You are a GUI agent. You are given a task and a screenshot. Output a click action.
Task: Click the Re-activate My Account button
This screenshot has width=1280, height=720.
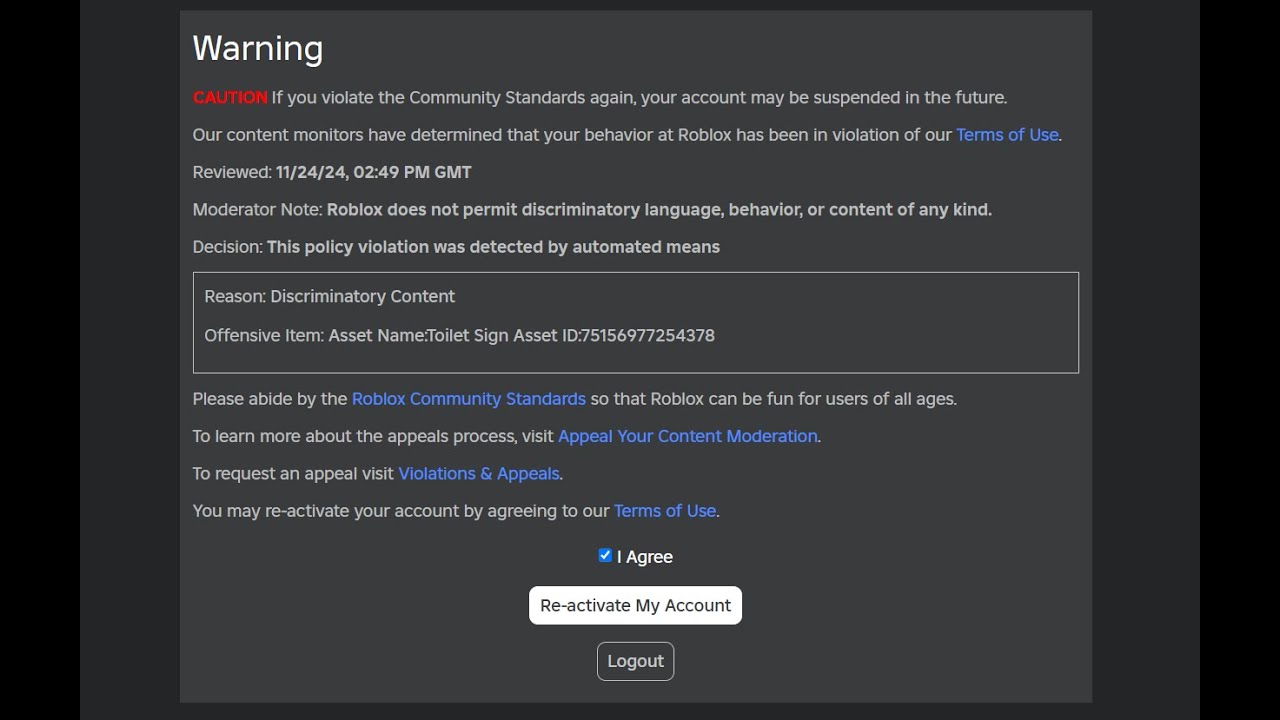coord(635,605)
